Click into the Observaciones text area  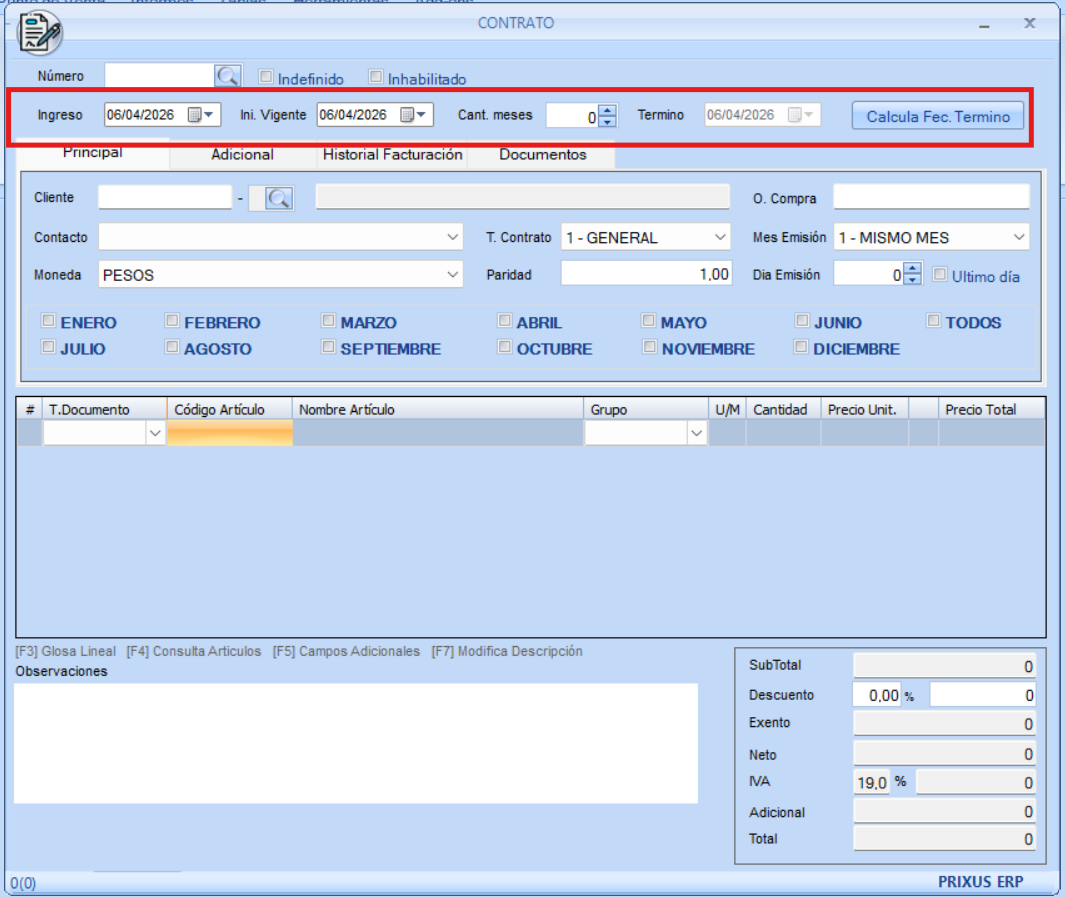point(355,742)
